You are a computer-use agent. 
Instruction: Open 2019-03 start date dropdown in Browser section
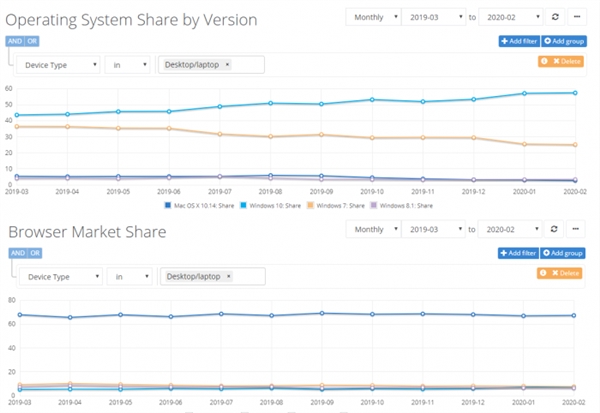(x=435, y=229)
